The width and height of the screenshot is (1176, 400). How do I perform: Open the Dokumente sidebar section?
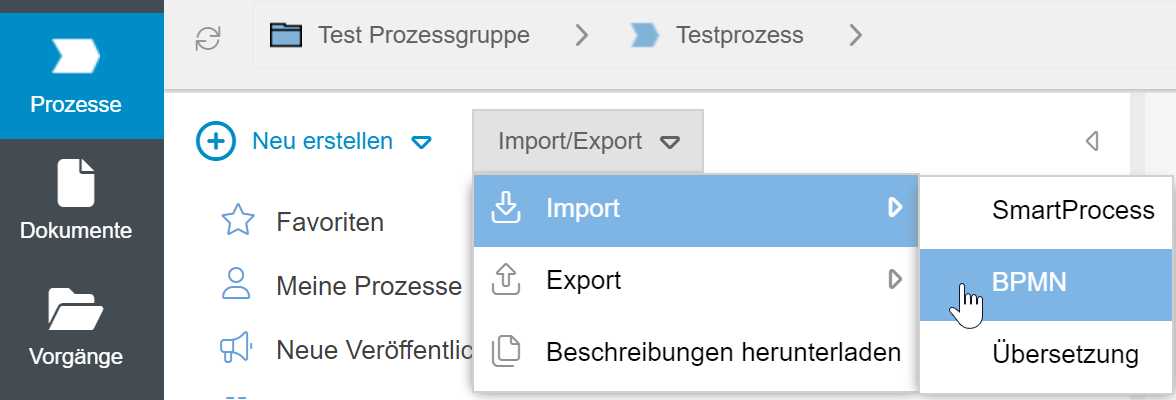coord(76,202)
